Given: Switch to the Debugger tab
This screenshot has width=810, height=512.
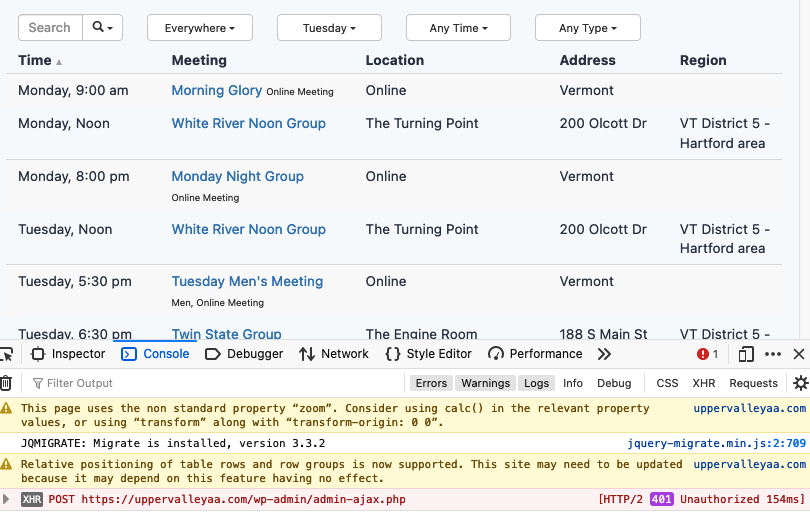Looking at the screenshot, I should pyautogui.click(x=244, y=354).
